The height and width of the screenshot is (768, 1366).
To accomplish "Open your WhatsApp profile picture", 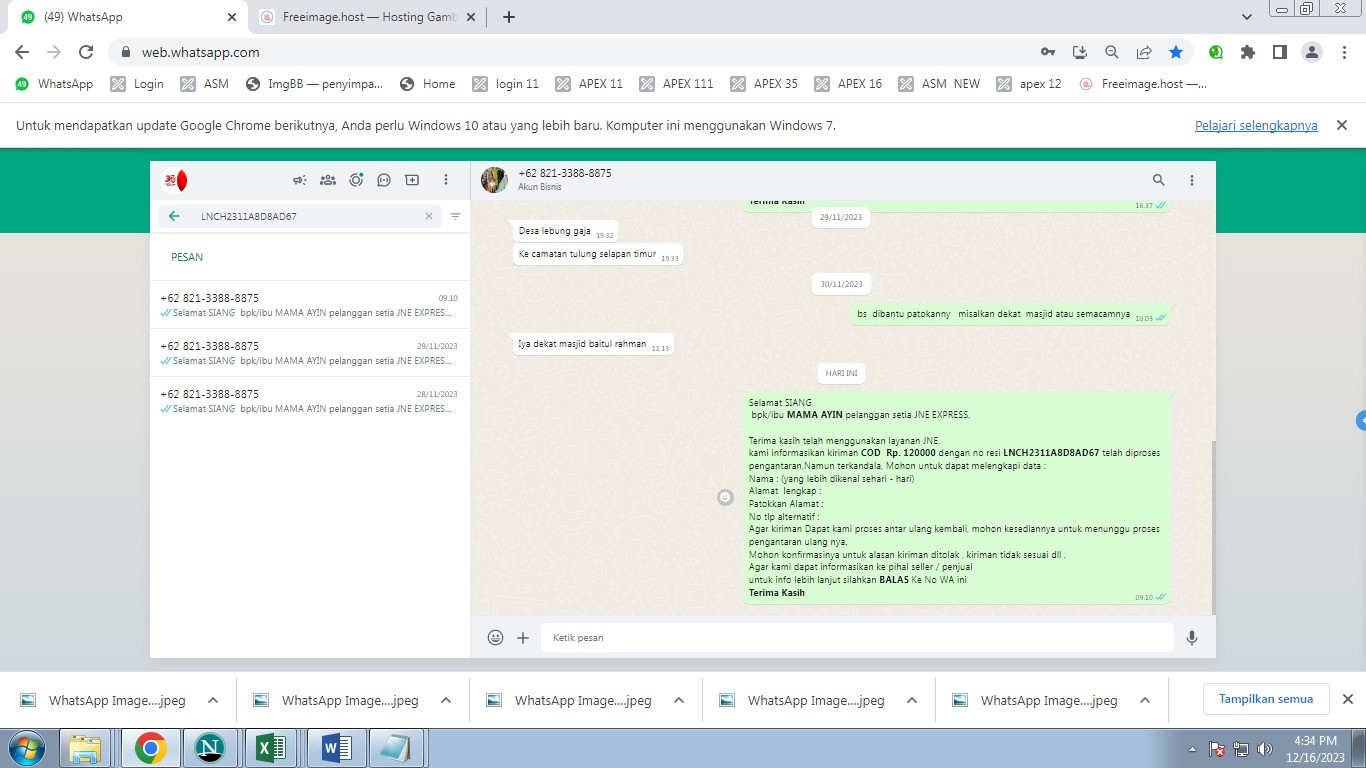I will coord(175,180).
